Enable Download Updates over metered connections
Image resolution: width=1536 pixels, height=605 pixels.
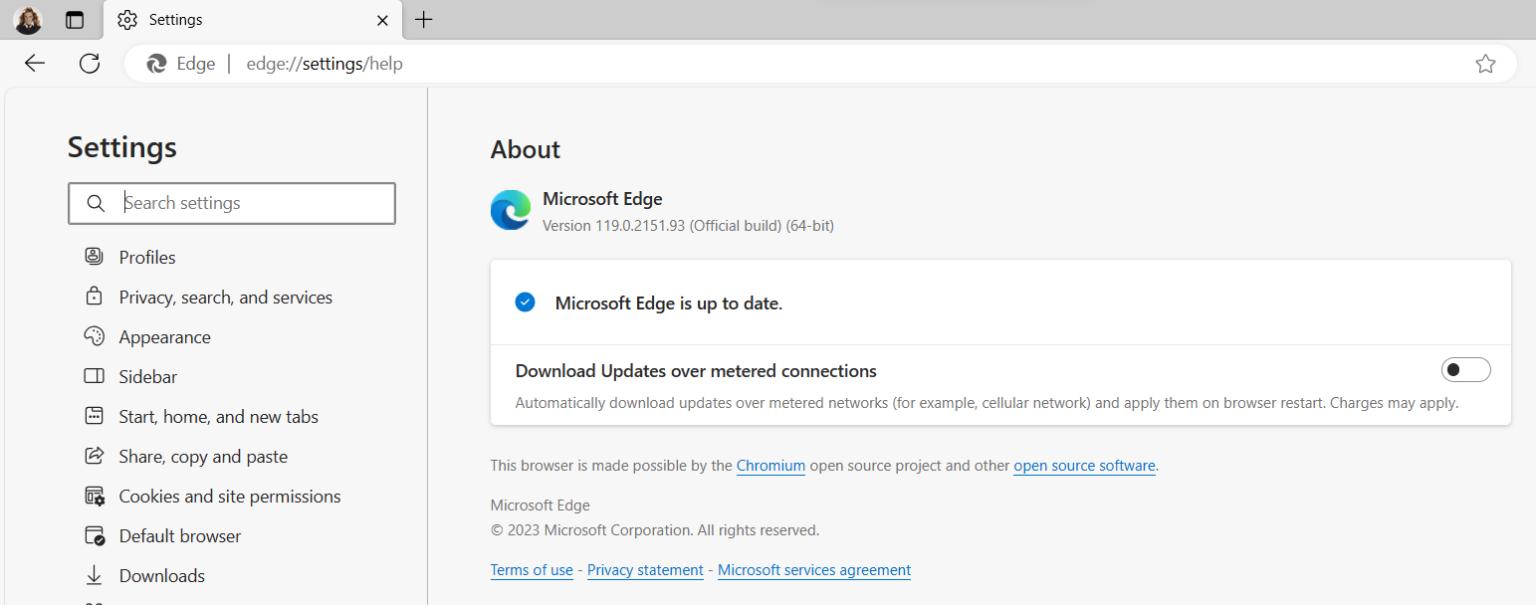1465,370
